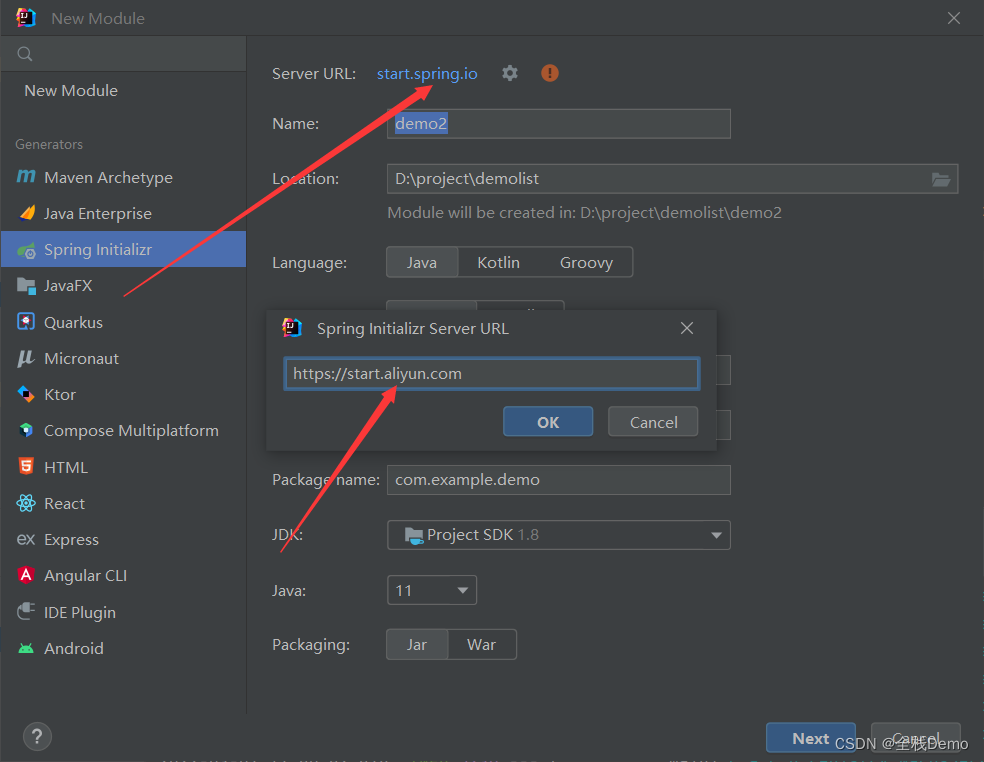Click the JavaFX icon in generators list
Viewport: 984px width, 762px height.
26,286
